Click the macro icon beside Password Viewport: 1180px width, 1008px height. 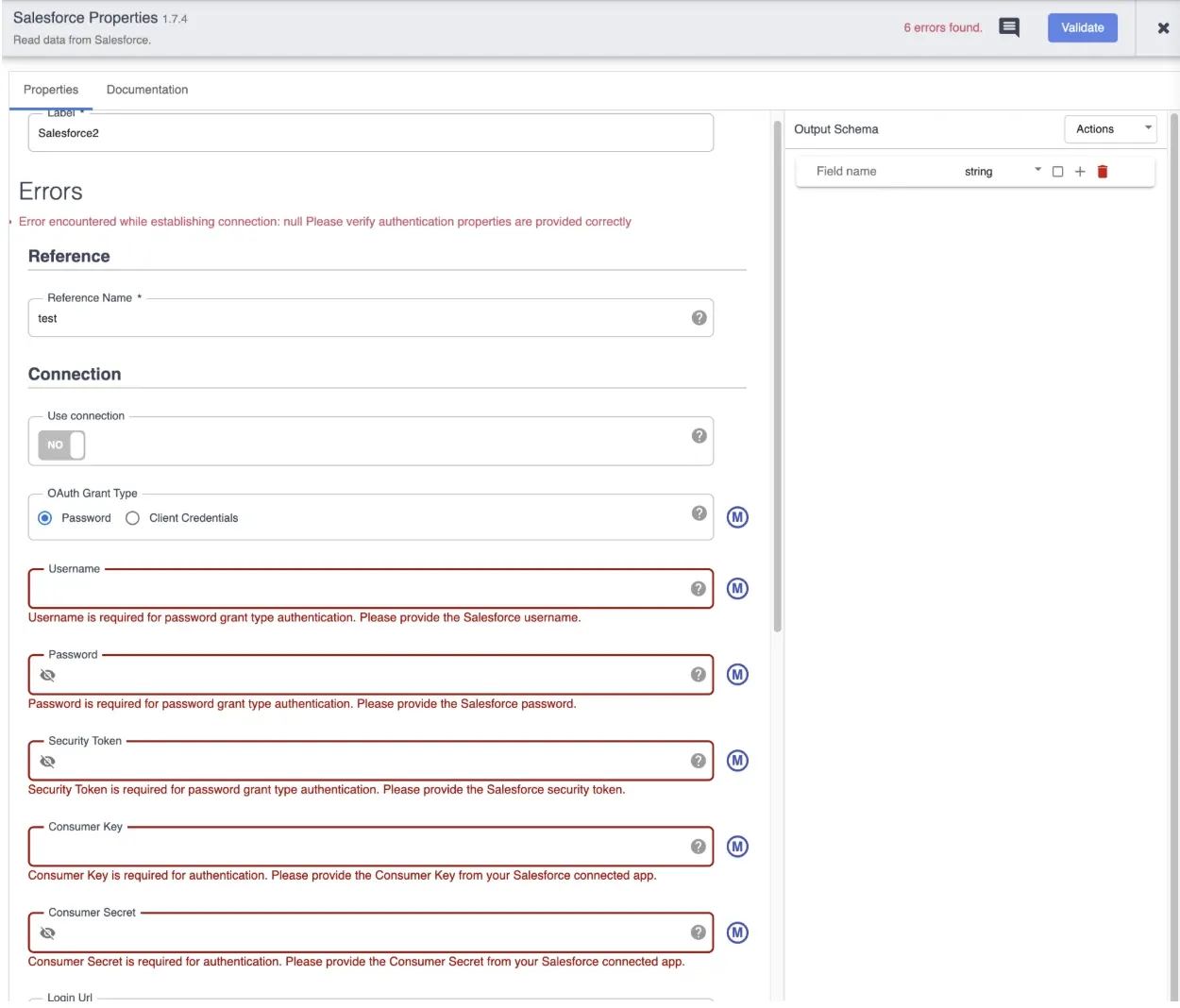(x=737, y=675)
